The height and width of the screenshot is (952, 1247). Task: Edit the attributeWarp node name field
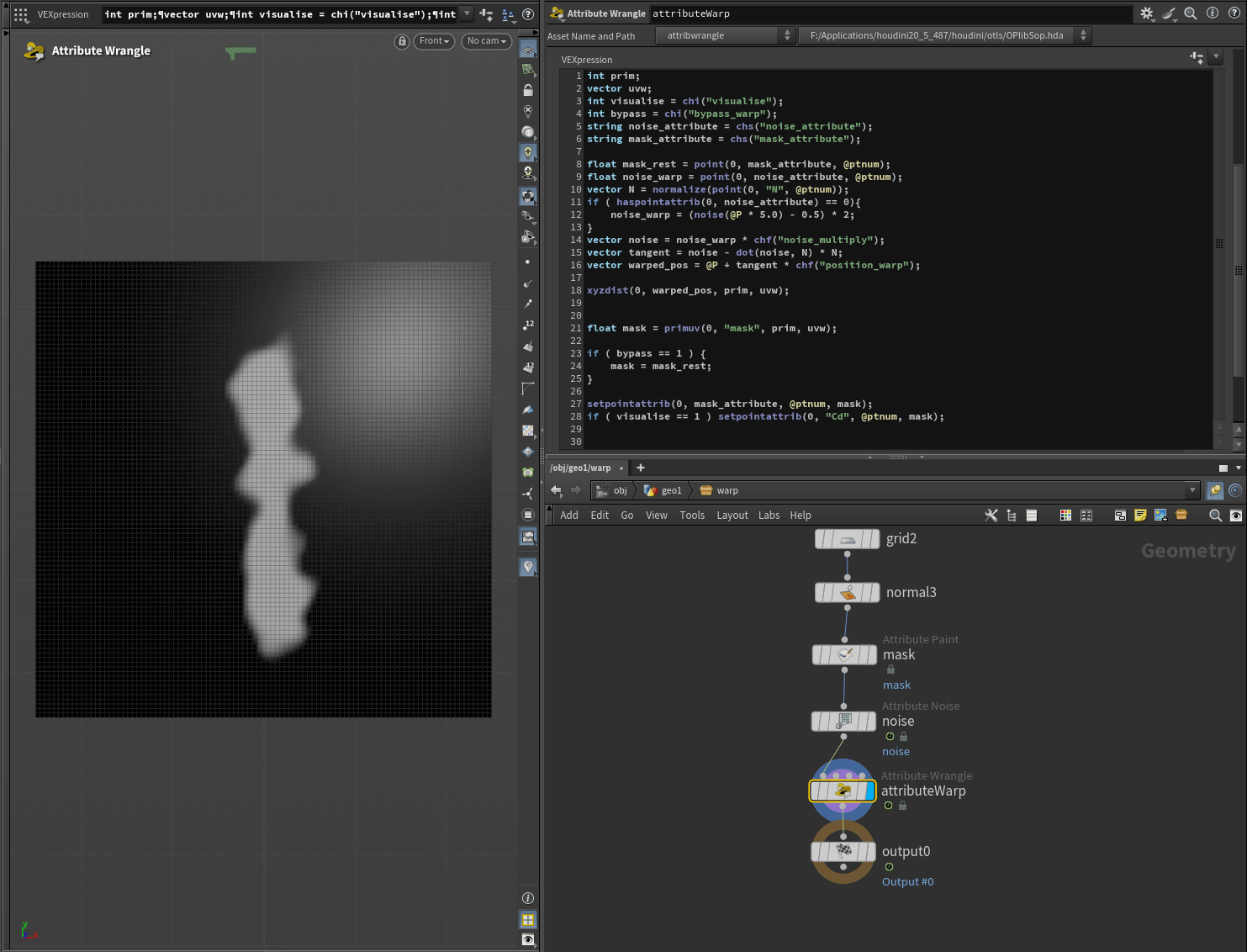[890, 13]
